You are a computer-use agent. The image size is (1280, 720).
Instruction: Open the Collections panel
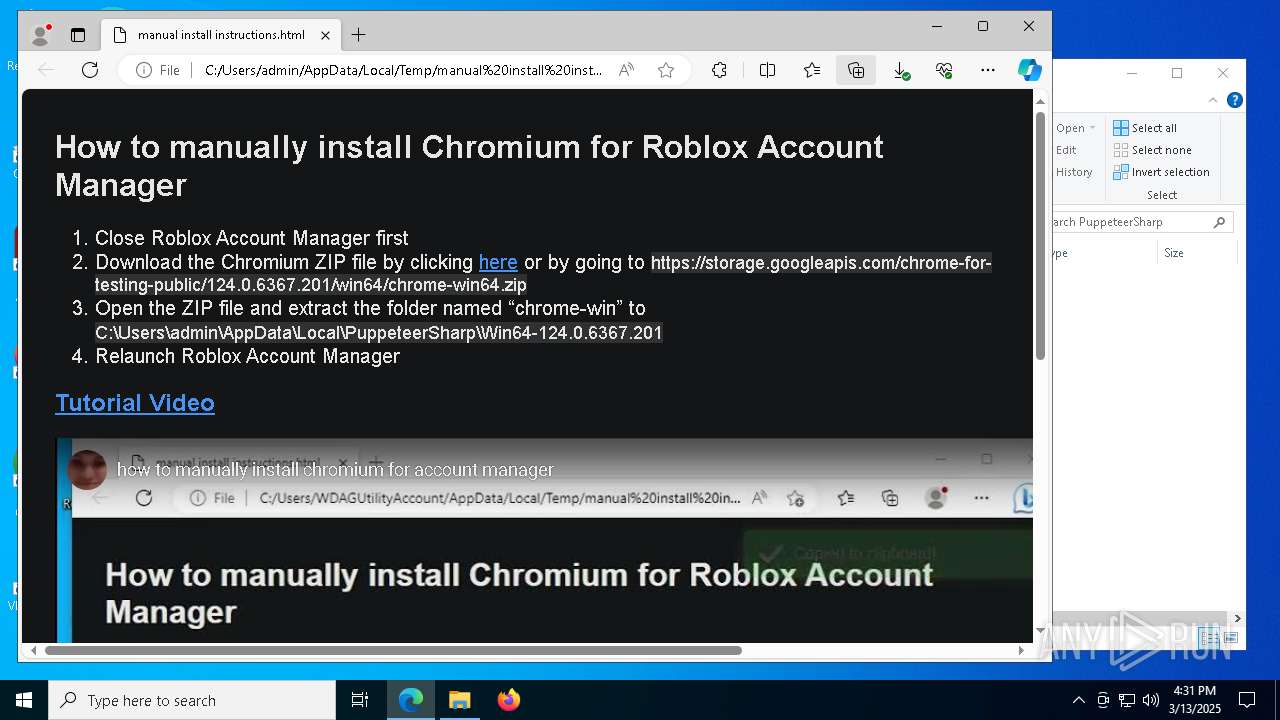(856, 70)
